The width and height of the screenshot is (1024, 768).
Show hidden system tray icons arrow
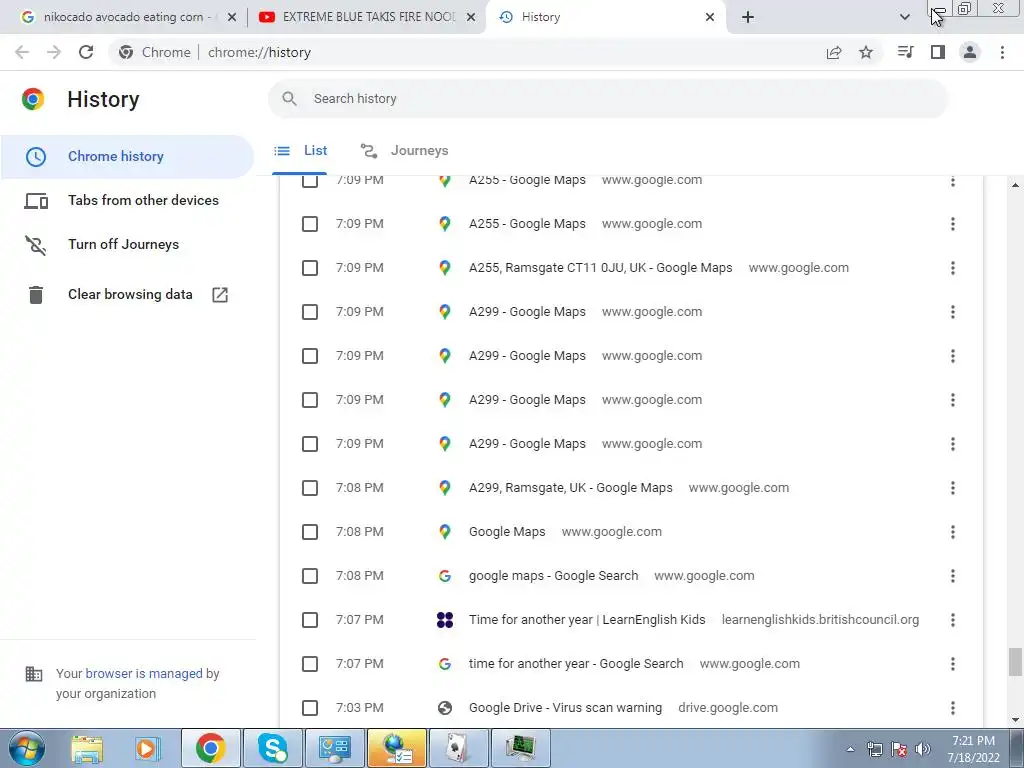pyautogui.click(x=850, y=750)
